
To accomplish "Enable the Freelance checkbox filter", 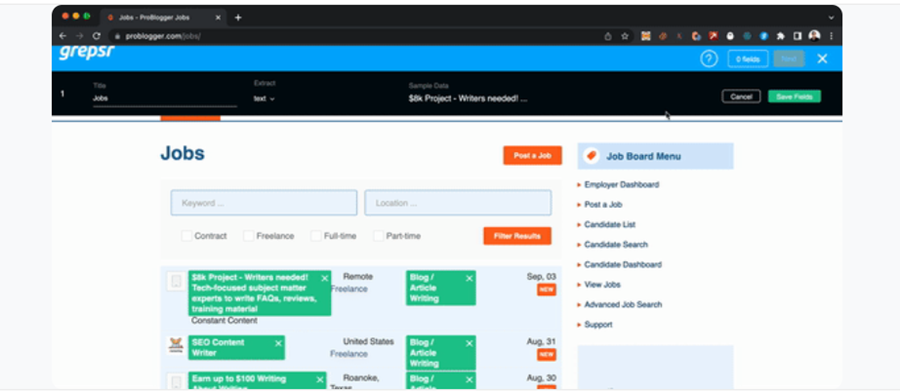I will [249, 236].
